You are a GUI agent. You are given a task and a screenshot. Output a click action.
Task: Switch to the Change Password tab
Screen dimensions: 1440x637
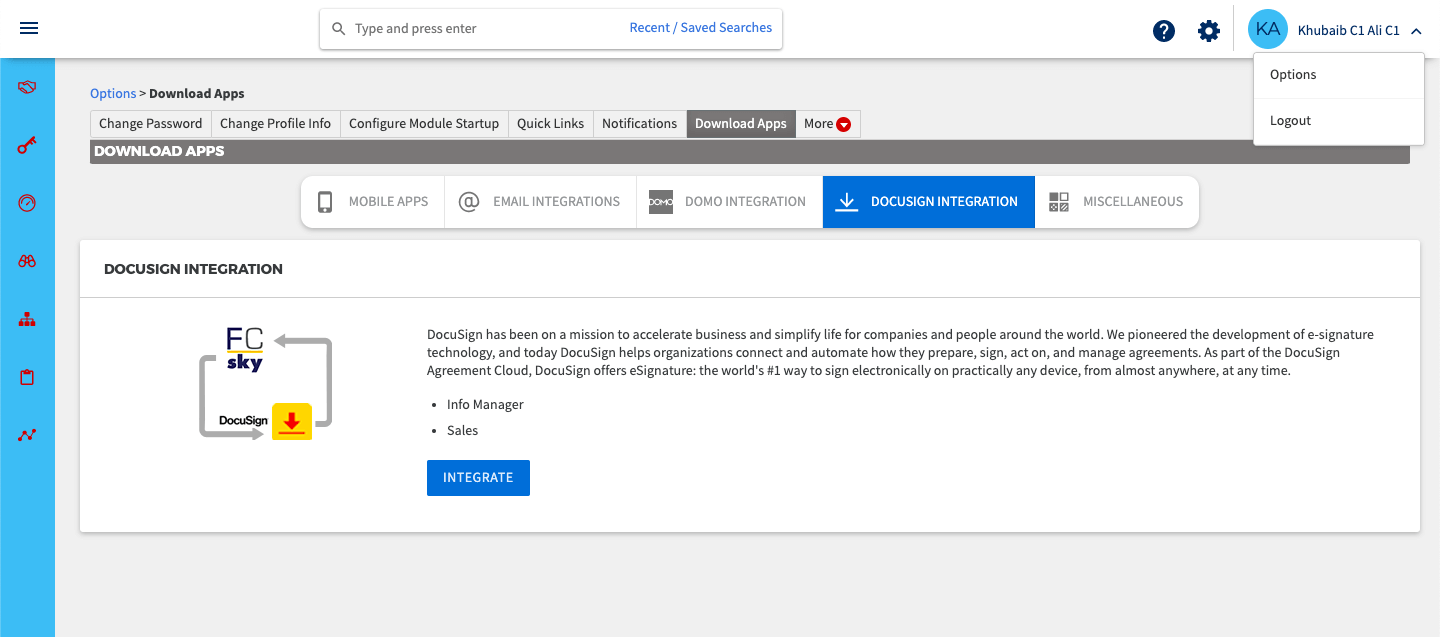click(151, 124)
